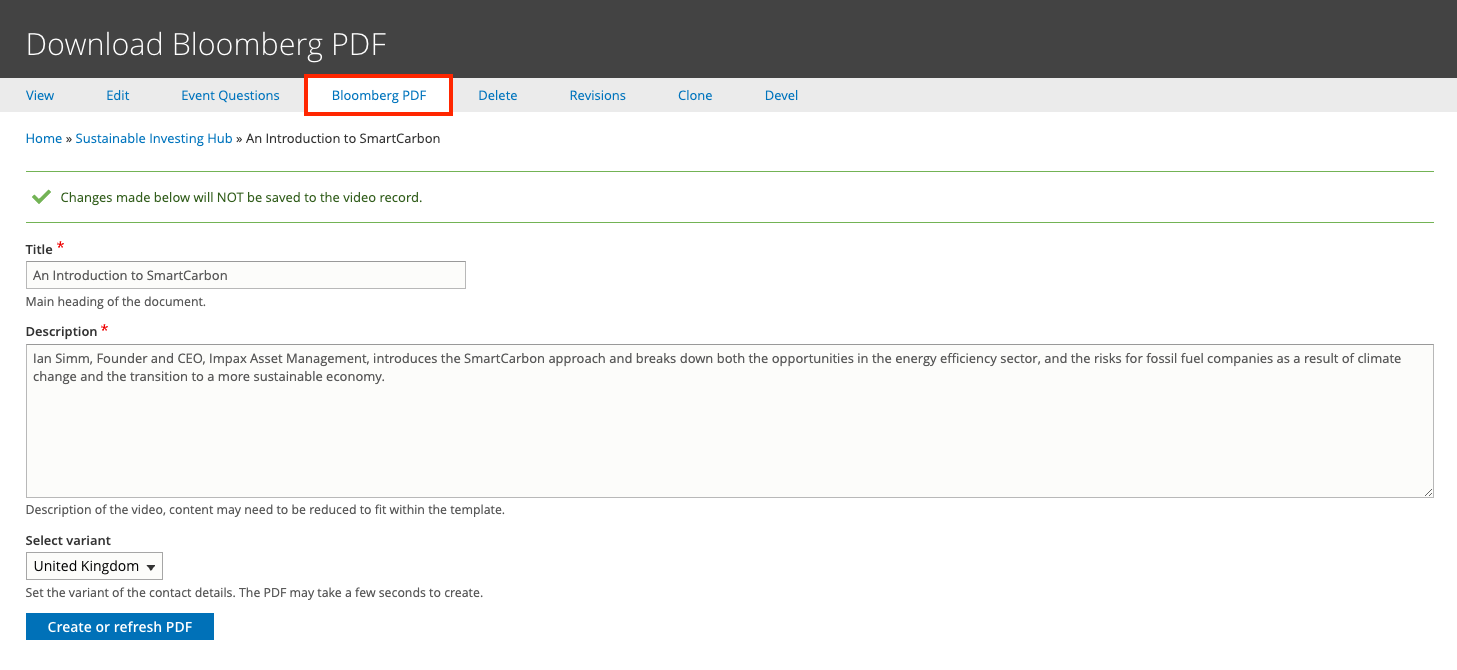This screenshot has width=1457, height=670.
Task: Switch to the Devel tab
Action: 782,95
